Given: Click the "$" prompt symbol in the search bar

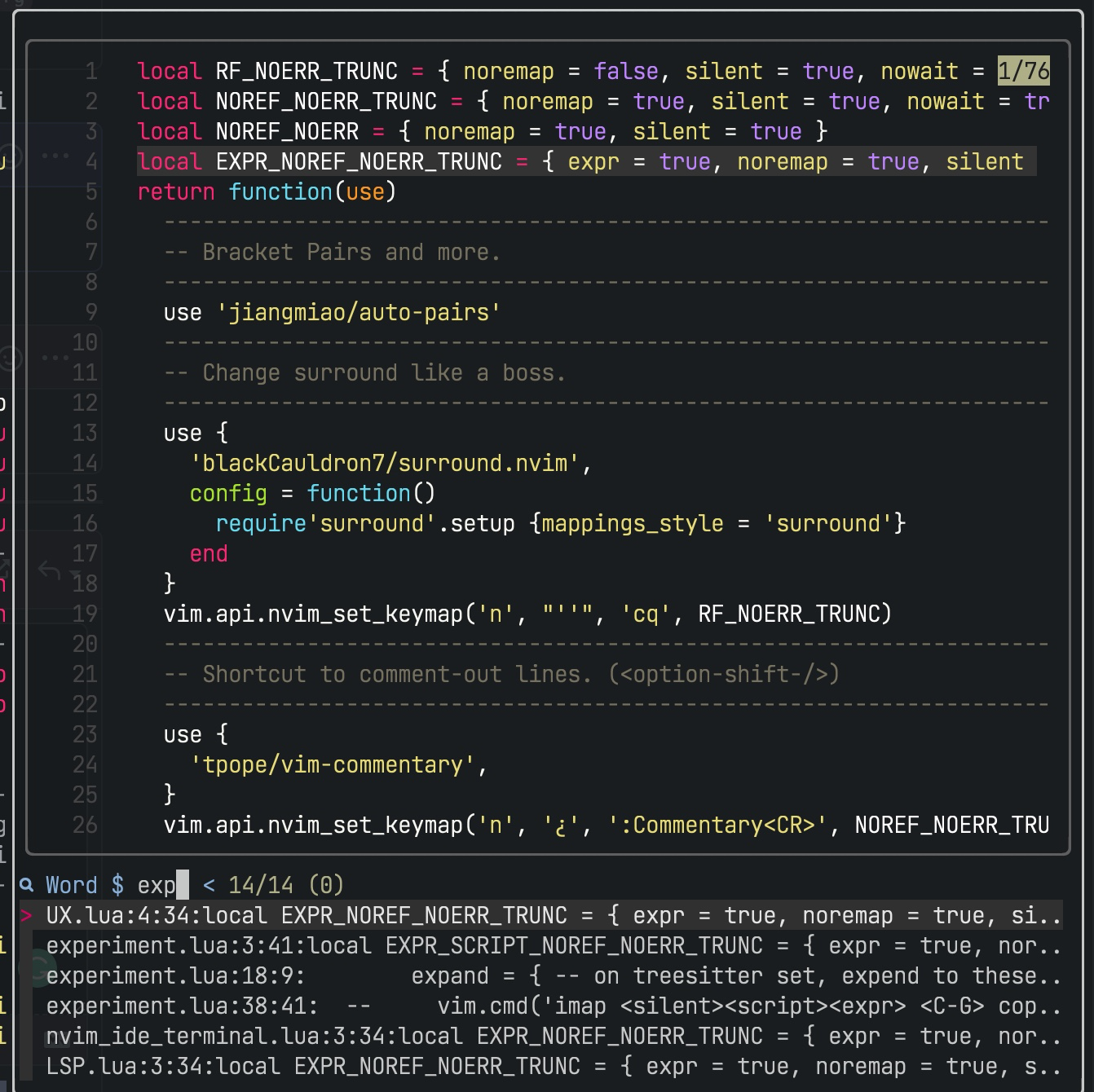Looking at the screenshot, I should click(117, 885).
